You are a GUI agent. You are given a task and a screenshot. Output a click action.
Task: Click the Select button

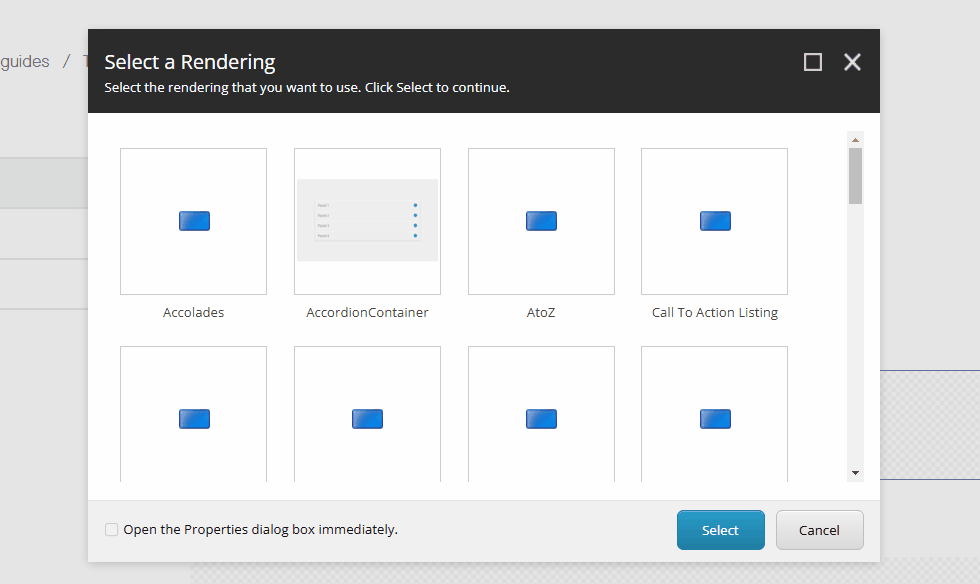tap(720, 529)
